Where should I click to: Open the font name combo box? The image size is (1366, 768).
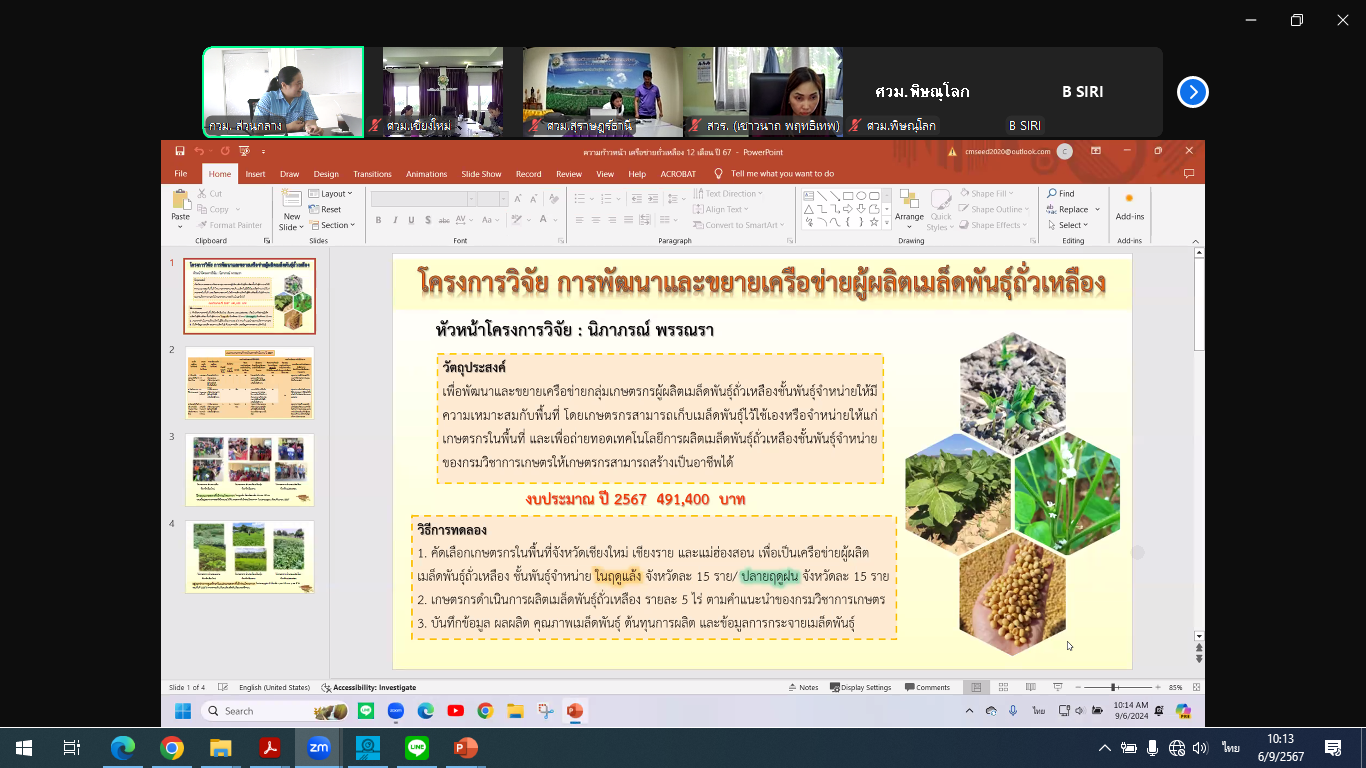coord(423,199)
